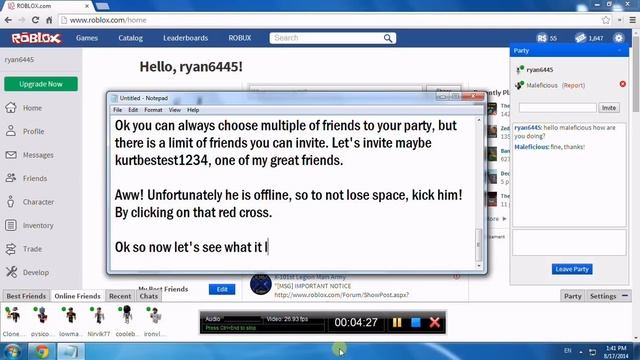This screenshot has width=640, height=360.
Task: Collapse the chat bar with the minus
Action: [625, 296]
